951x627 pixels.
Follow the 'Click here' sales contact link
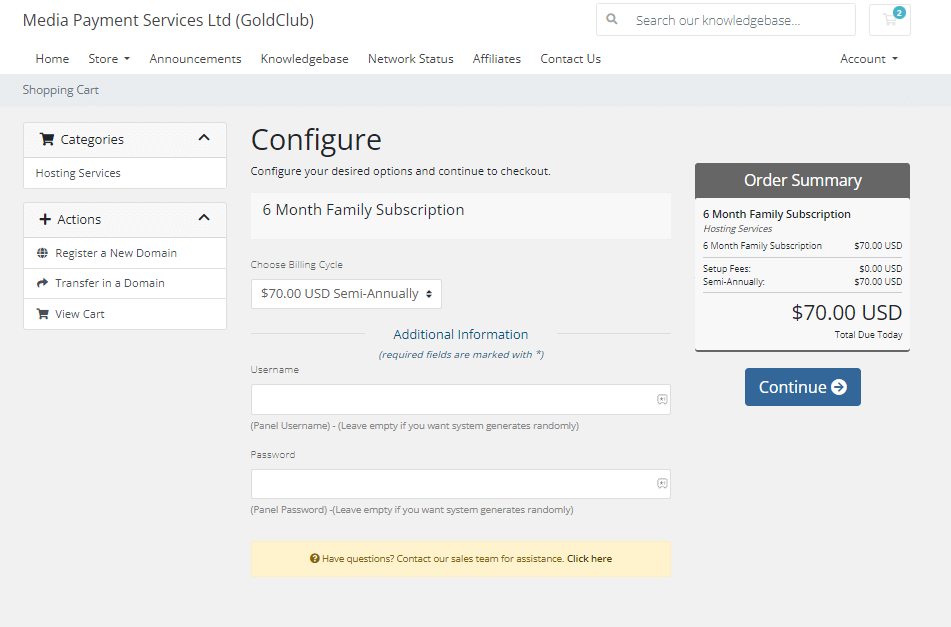coord(589,559)
